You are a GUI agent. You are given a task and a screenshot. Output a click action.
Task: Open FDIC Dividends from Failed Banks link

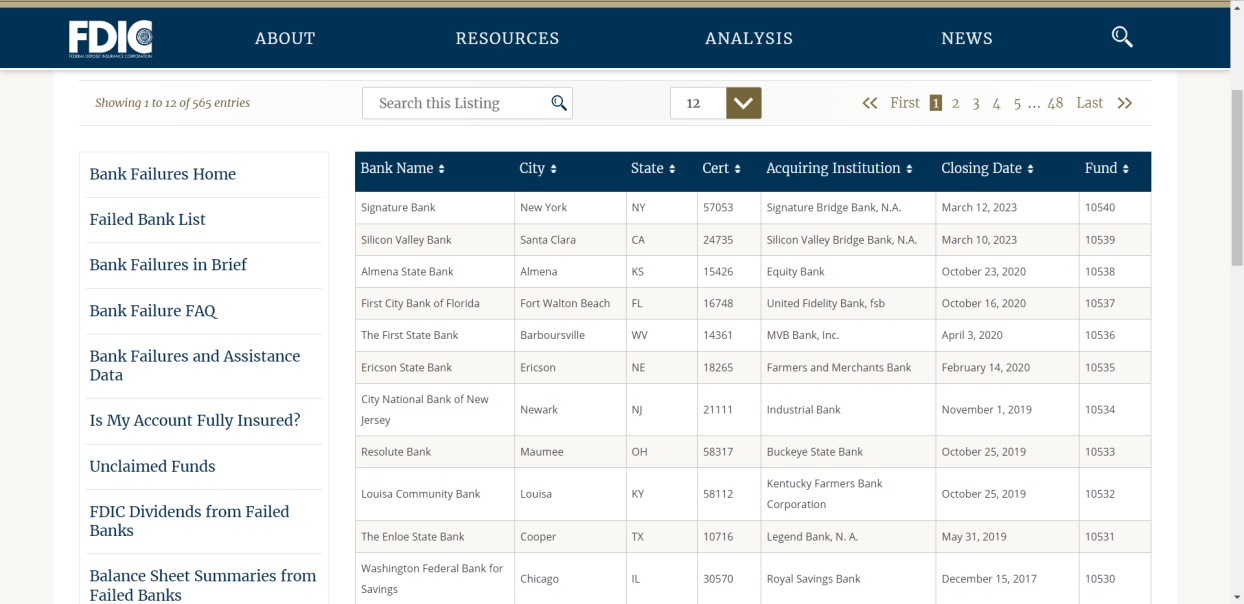click(189, 521)
